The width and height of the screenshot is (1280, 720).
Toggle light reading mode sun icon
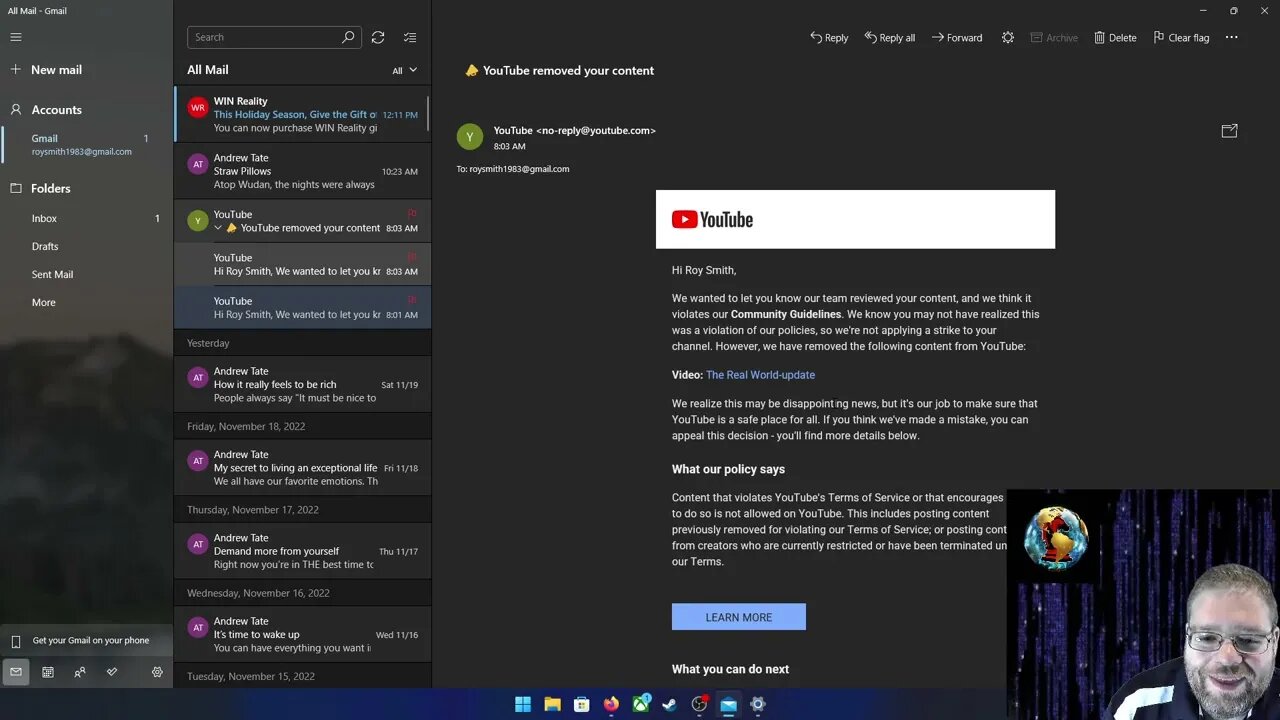click(1008, 38)
